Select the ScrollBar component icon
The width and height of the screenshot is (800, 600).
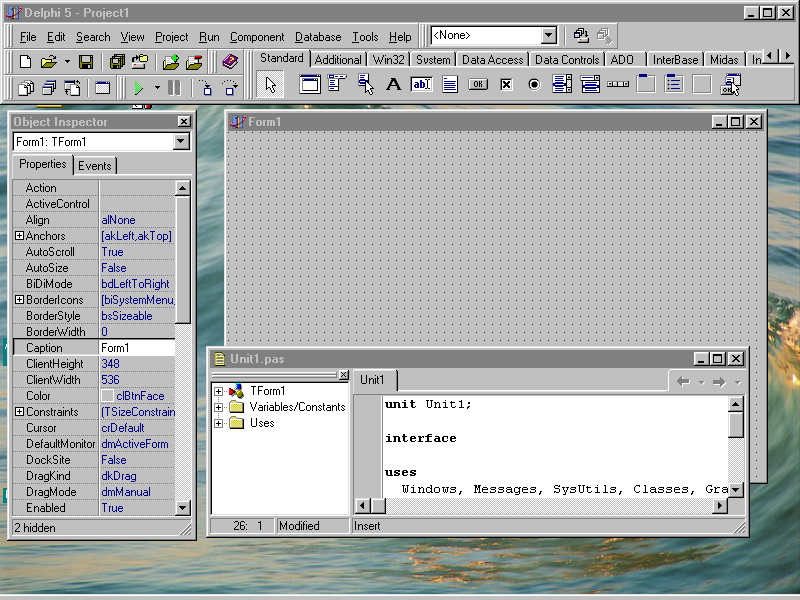pyautogui.click(x=618, y=84)
